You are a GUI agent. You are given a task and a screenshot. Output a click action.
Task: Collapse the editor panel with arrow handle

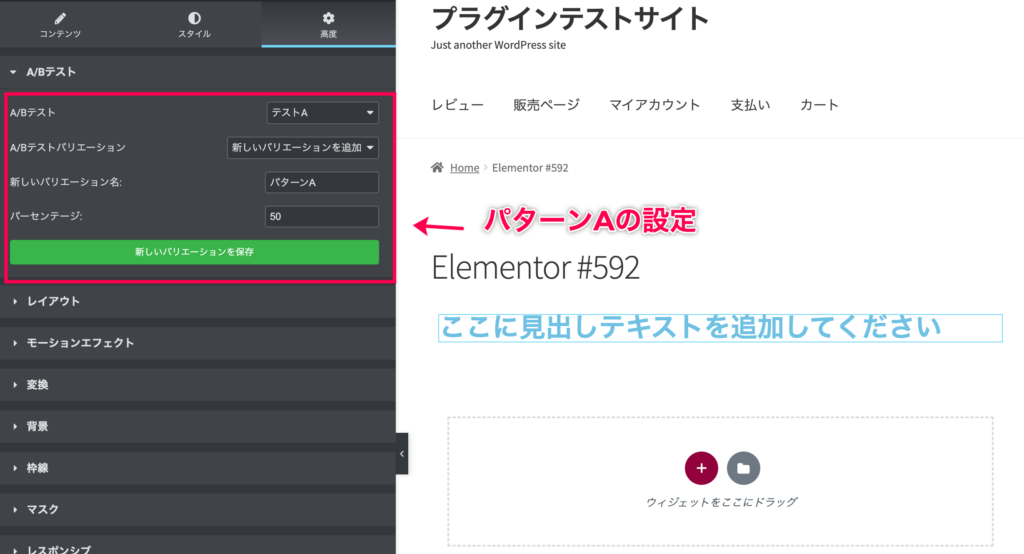402,453
